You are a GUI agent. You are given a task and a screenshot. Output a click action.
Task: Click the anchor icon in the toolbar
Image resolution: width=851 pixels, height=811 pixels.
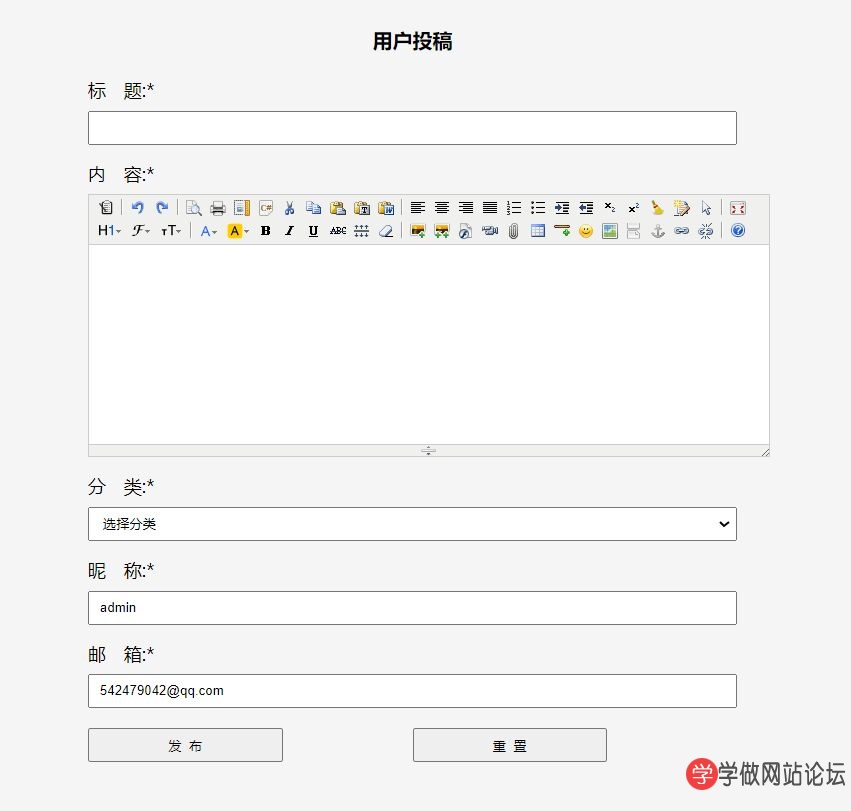coord(658,231)
